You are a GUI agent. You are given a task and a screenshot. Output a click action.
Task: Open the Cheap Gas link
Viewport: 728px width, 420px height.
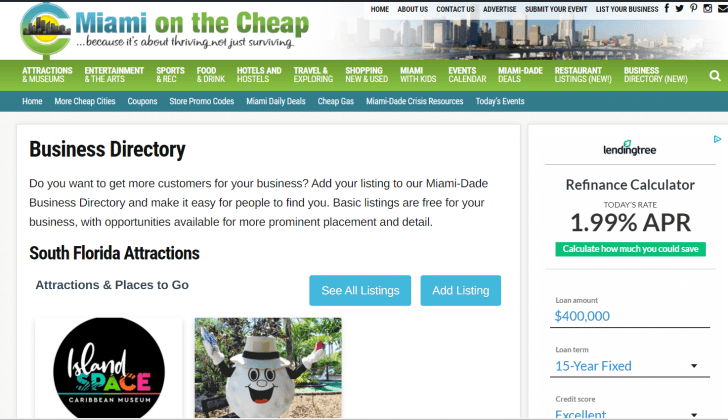point(336,101)
